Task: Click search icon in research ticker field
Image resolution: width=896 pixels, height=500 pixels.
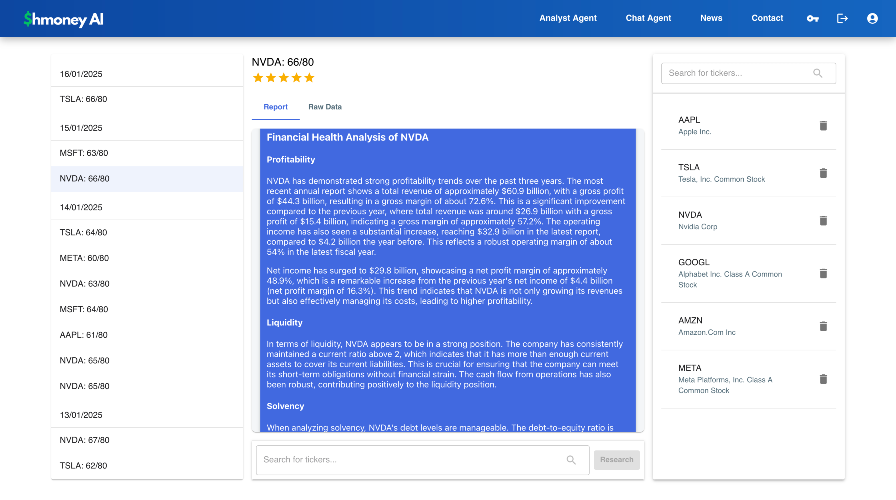Action: [x=571, y=460]
